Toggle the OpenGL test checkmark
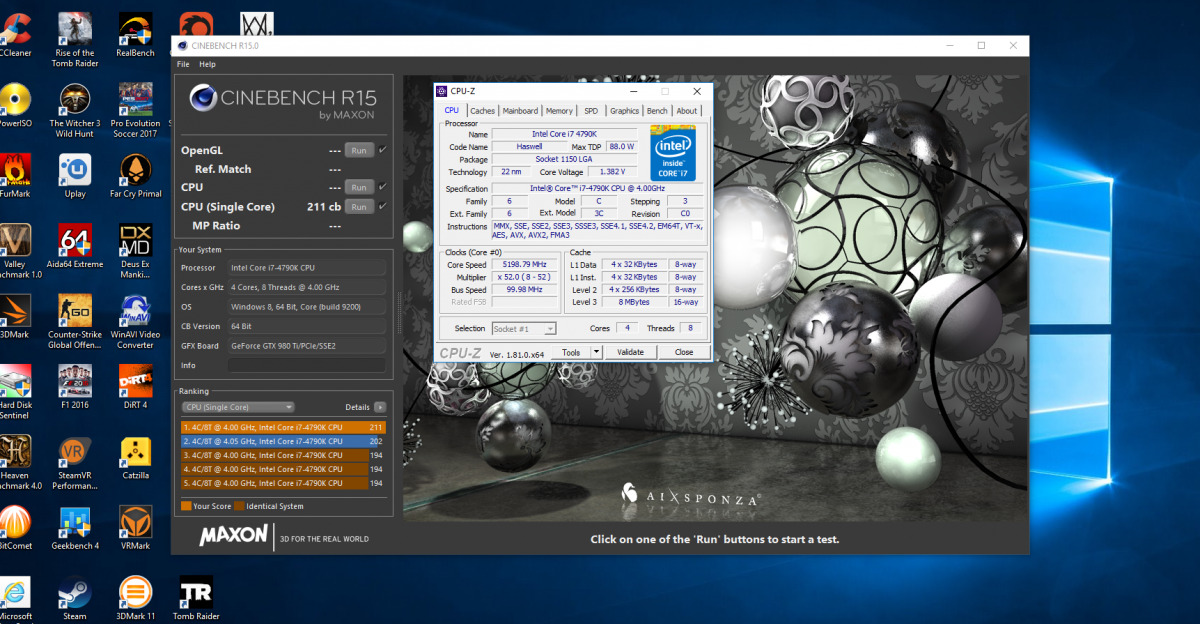 click(382, 150)
